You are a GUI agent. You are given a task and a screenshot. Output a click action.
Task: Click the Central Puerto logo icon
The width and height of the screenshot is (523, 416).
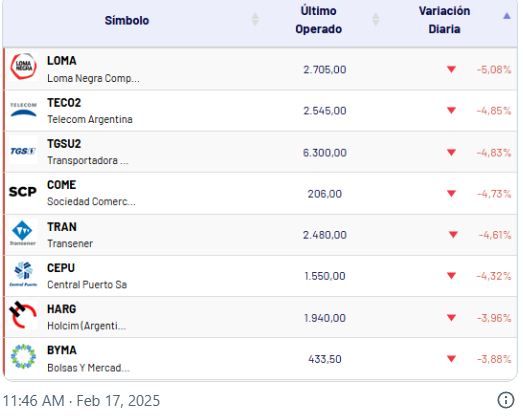23,274
